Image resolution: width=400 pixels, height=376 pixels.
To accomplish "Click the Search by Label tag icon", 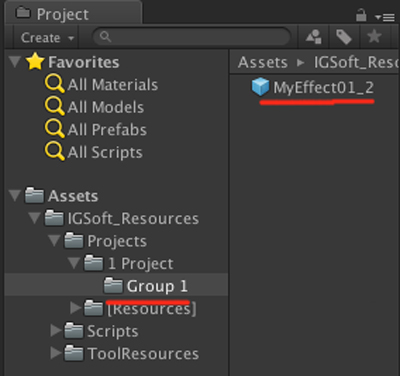I will click(x=344, y=37).
